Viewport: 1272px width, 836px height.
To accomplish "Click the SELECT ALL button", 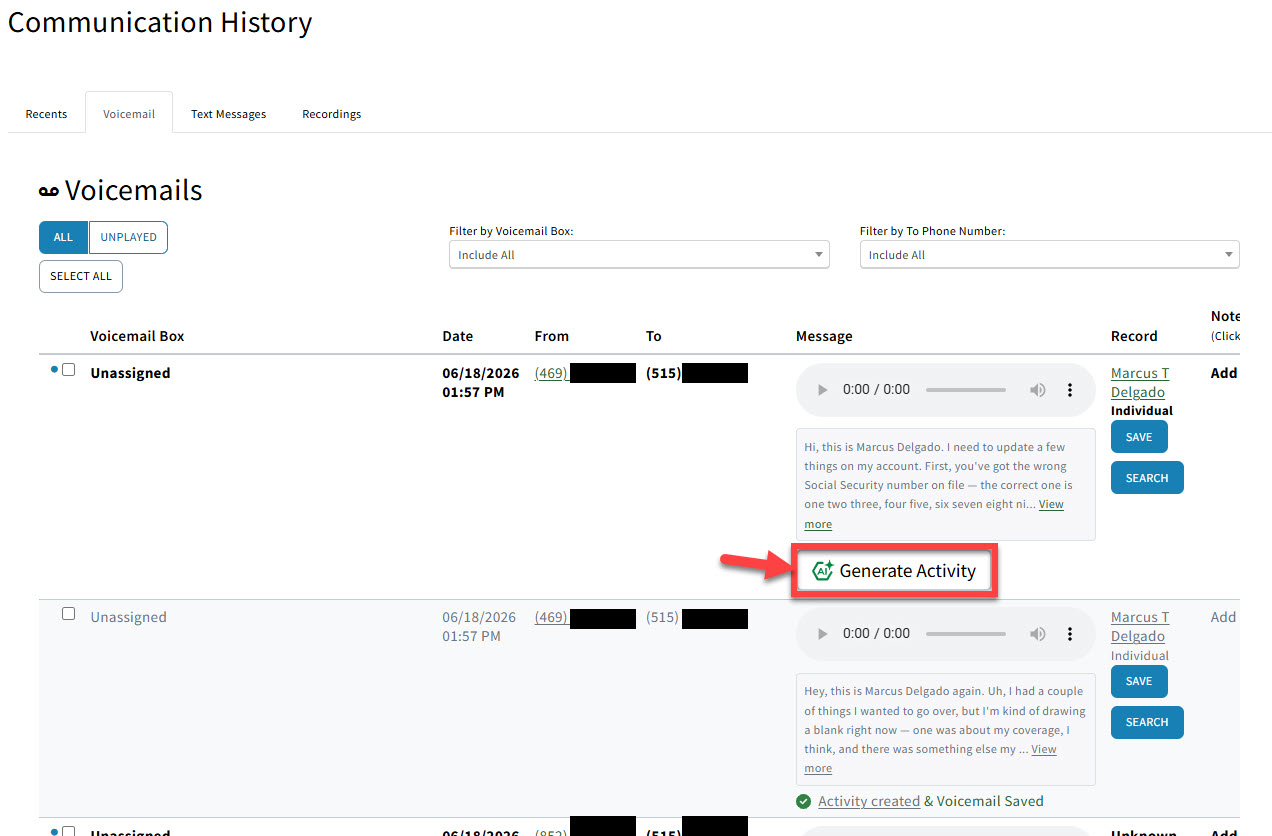I will (81, 276).
